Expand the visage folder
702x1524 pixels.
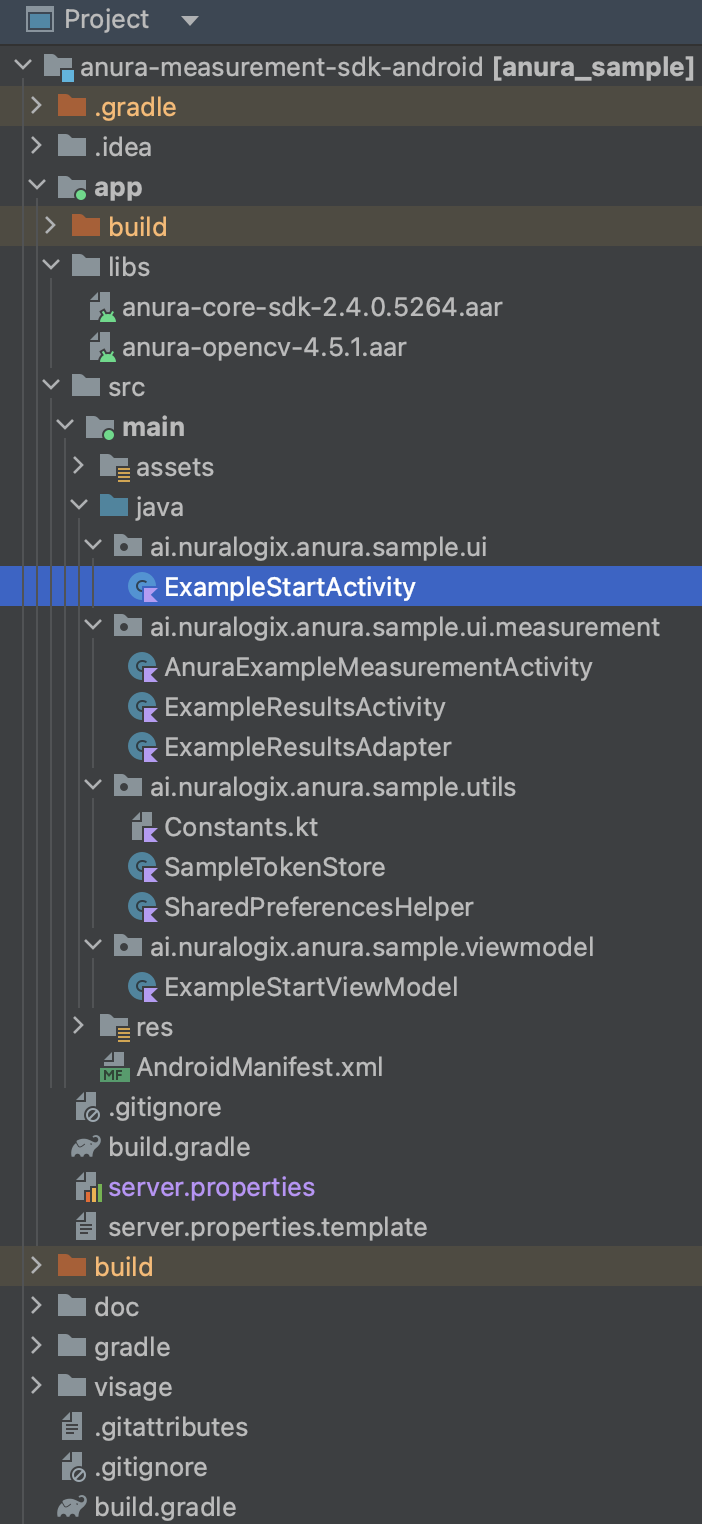pos(36,1387)
